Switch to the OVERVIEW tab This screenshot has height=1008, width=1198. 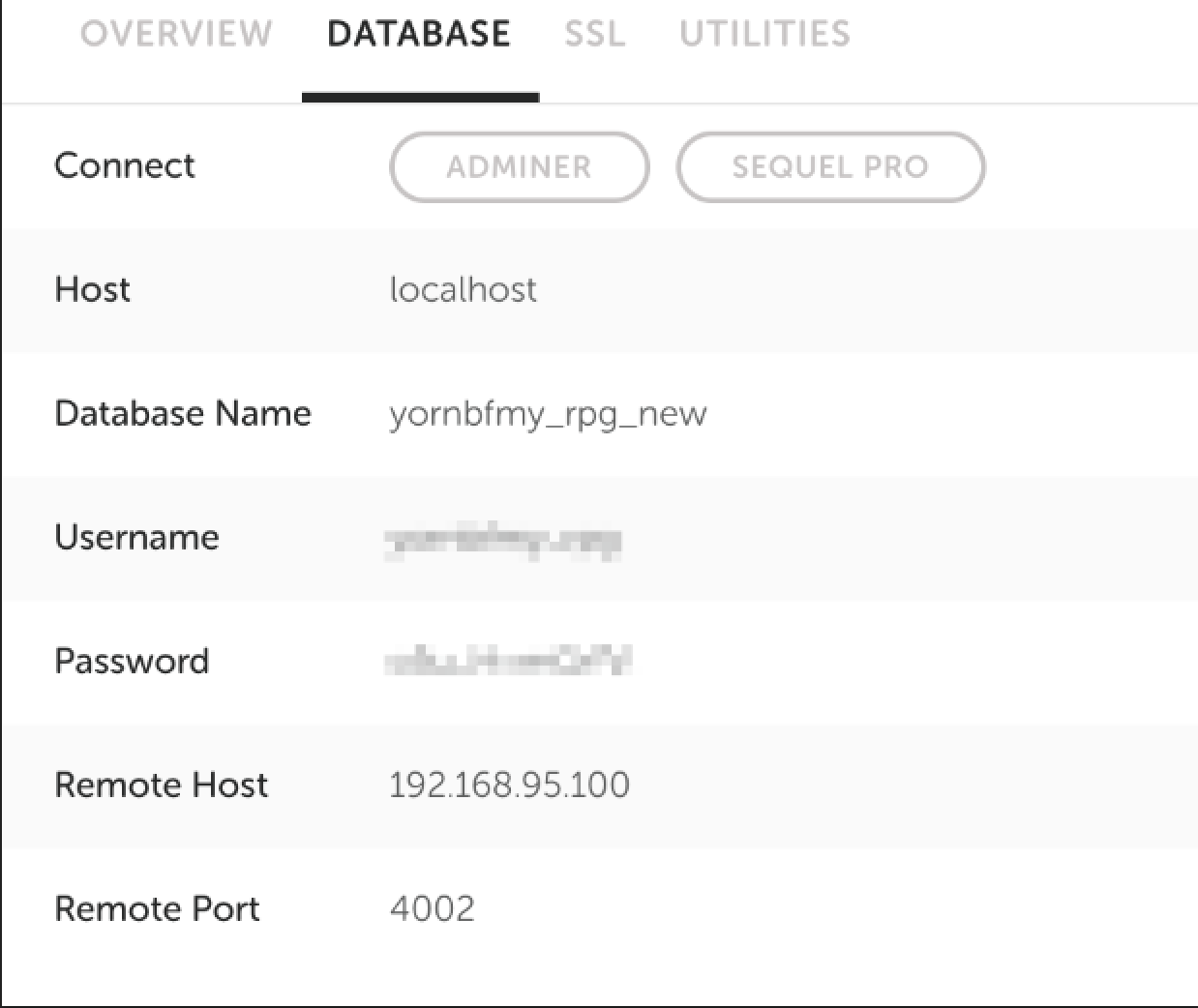[176, 34]
